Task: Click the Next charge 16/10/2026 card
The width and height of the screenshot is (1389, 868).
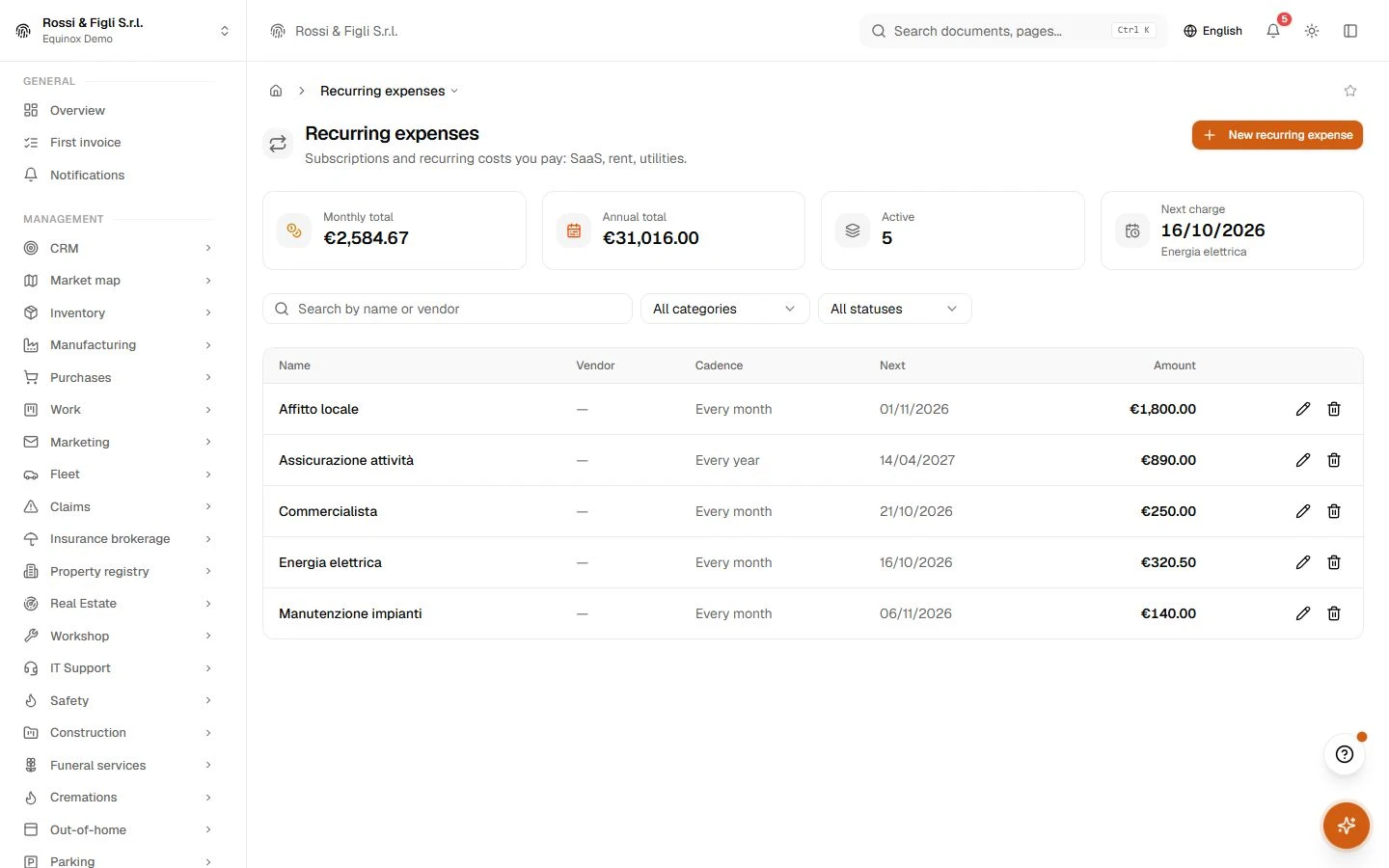Action: [1232, 231]
